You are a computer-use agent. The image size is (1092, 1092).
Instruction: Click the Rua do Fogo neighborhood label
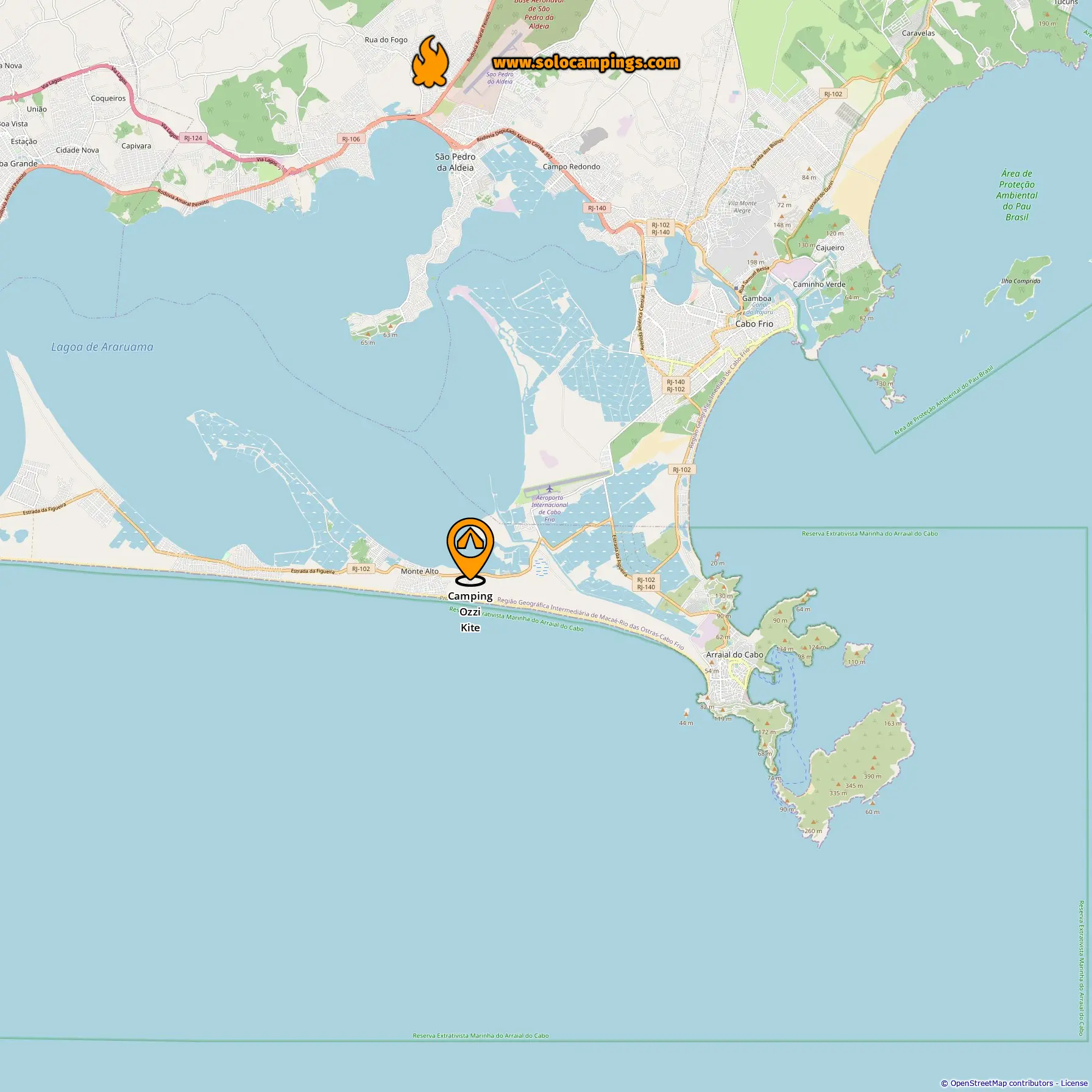386,40
